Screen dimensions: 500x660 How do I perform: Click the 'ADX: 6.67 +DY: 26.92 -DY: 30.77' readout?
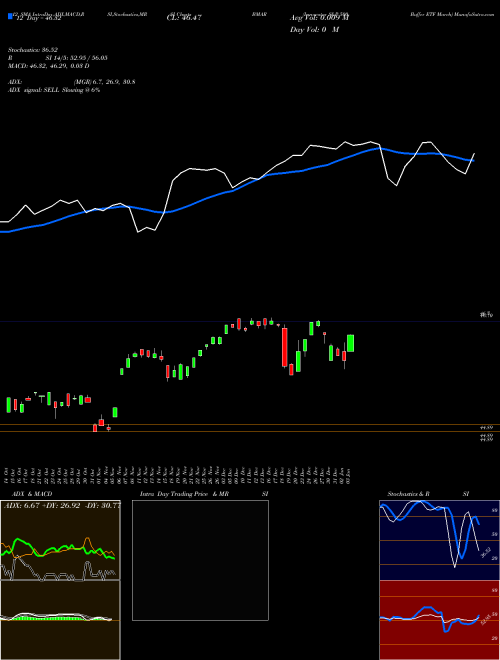(62, 505)
